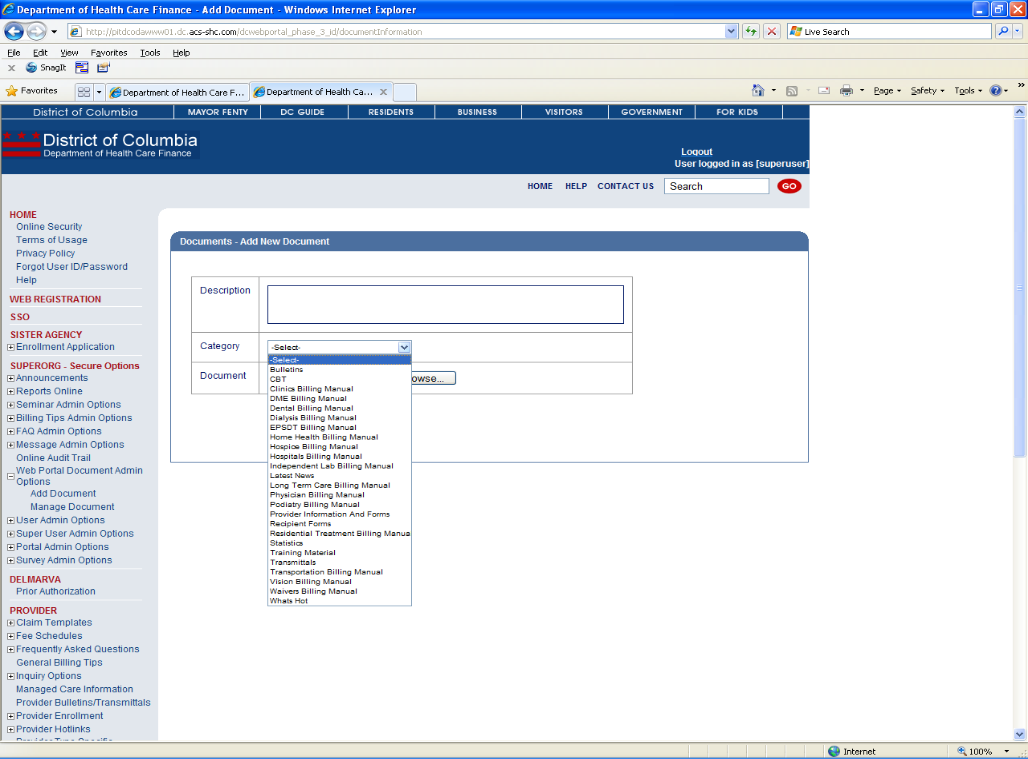Screen dimensions: 1028x759
Task: Open the Page menu dropdown
Action: (887, 91)
